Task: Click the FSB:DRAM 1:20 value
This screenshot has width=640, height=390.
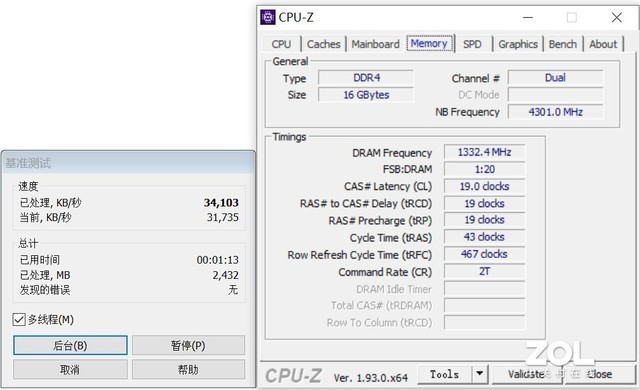Action: (x=484, y=169)
